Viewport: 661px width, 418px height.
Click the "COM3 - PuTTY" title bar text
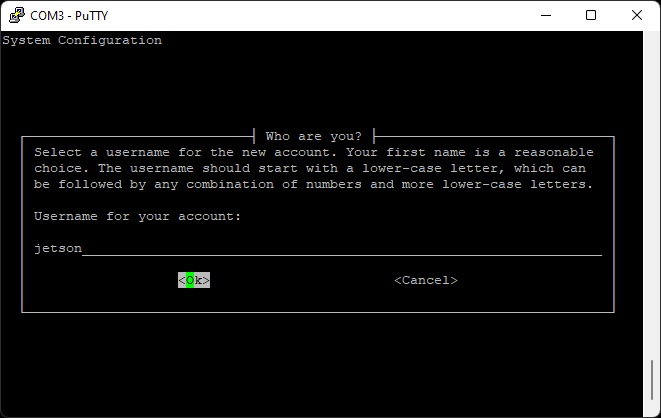[70, 15]
